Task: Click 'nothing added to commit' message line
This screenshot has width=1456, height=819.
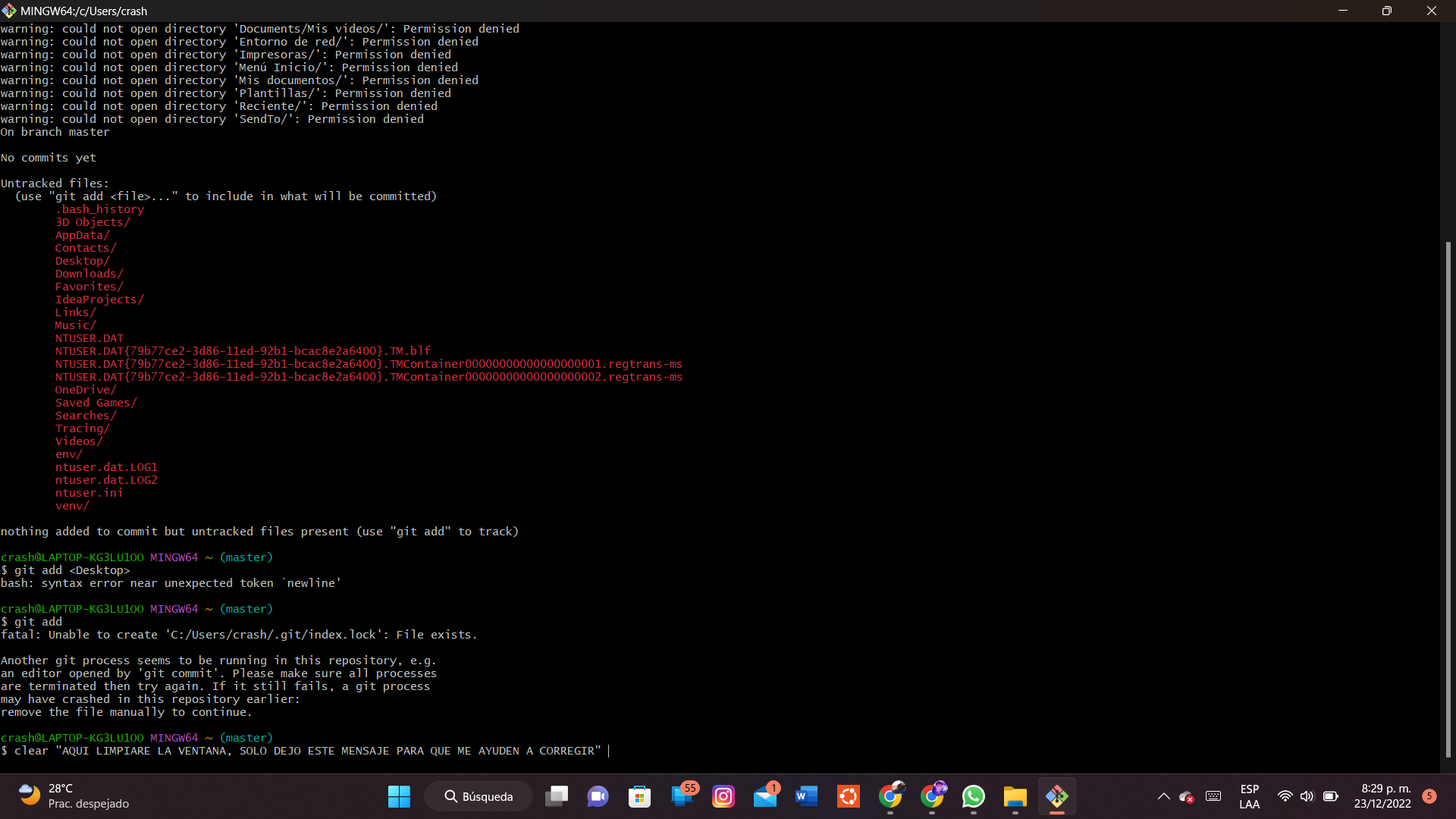Action: [259, 532]
